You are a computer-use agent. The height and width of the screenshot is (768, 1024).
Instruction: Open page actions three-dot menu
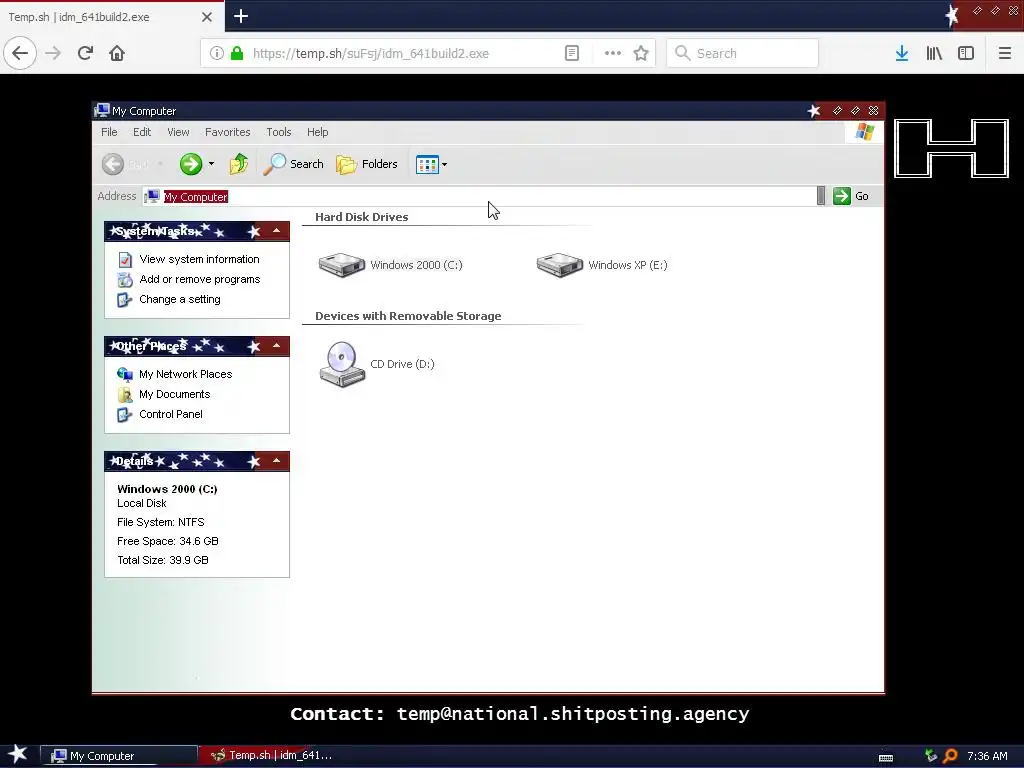click(613, 53)
